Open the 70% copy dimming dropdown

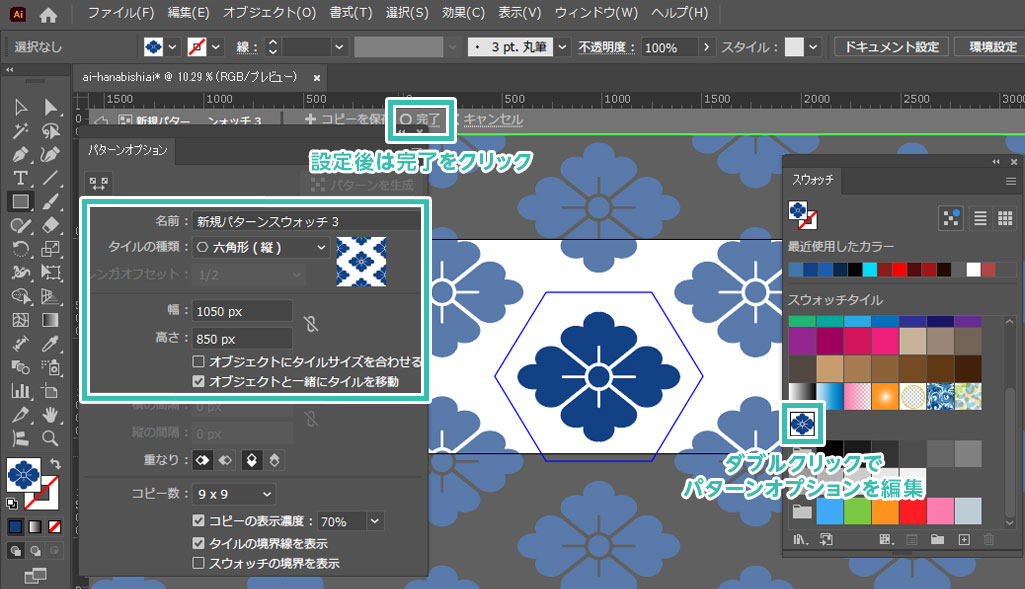click(375, 521)
